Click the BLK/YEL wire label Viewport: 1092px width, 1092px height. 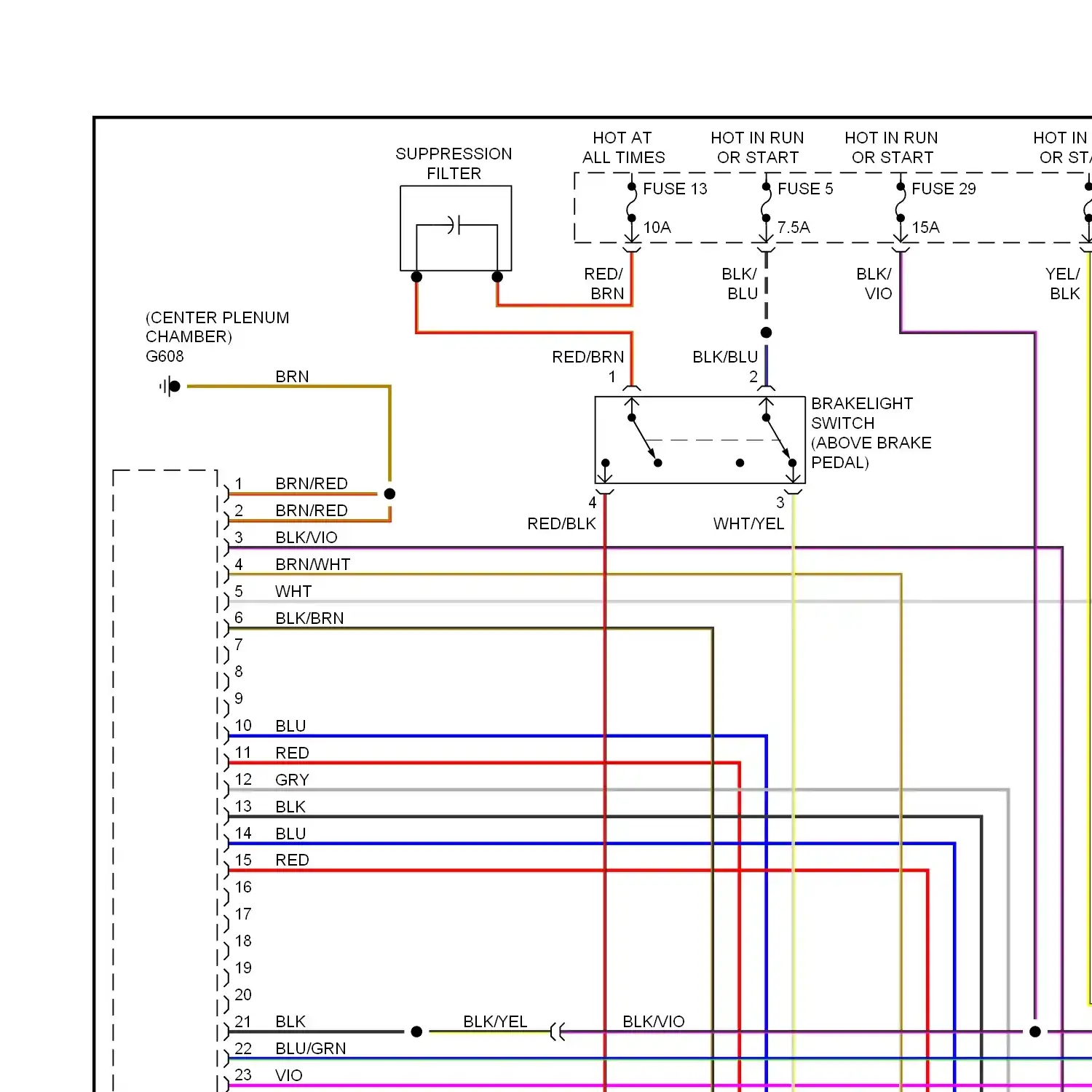495,1021
